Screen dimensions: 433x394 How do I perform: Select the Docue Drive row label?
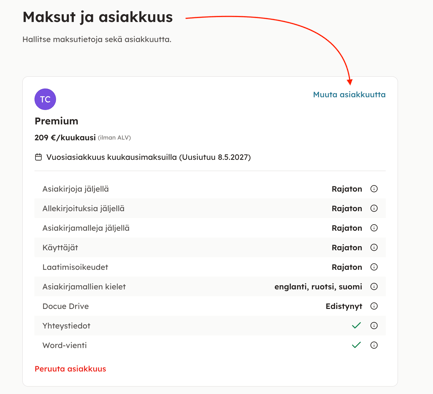click(x=66, y=306)
